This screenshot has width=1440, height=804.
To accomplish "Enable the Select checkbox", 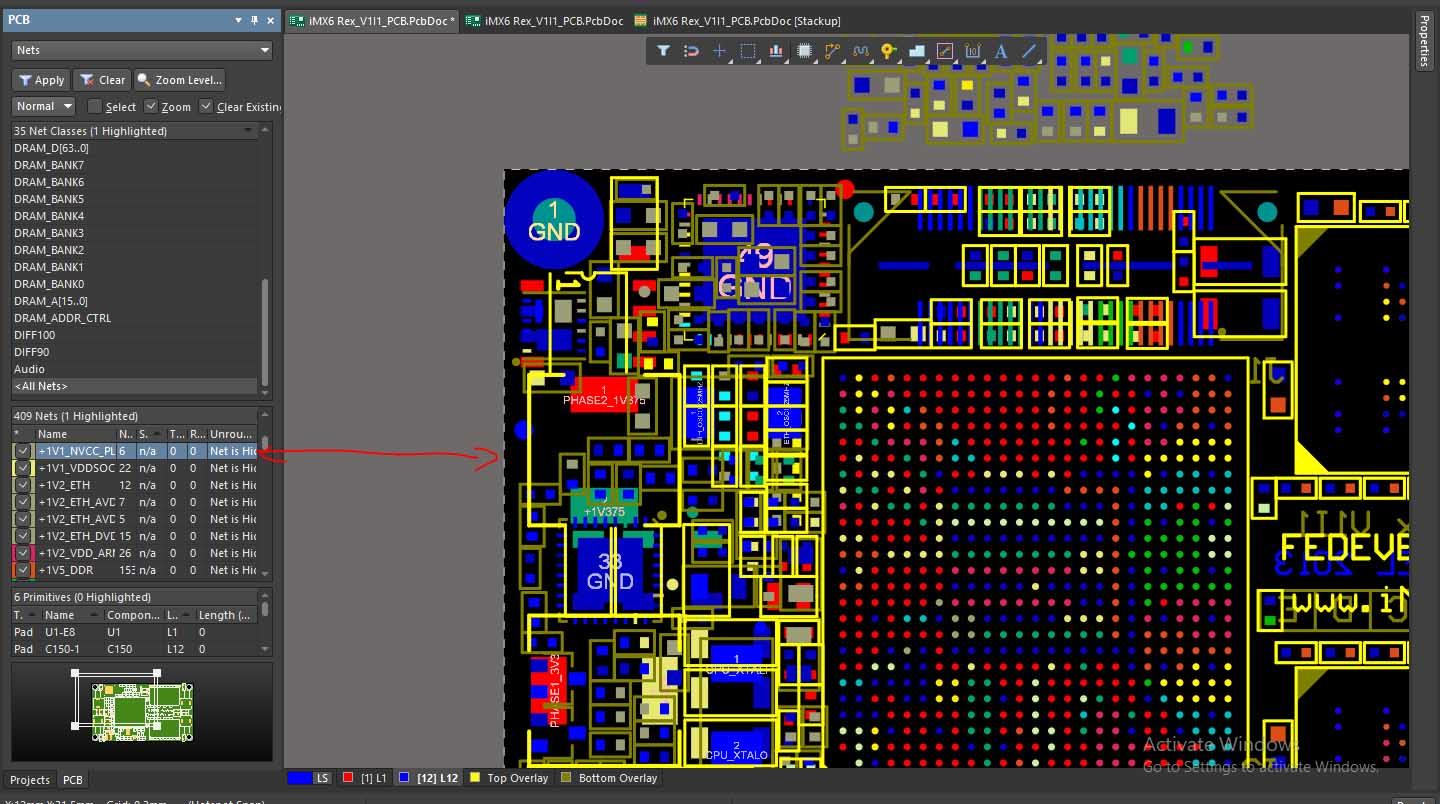I will tap(95, 106).
